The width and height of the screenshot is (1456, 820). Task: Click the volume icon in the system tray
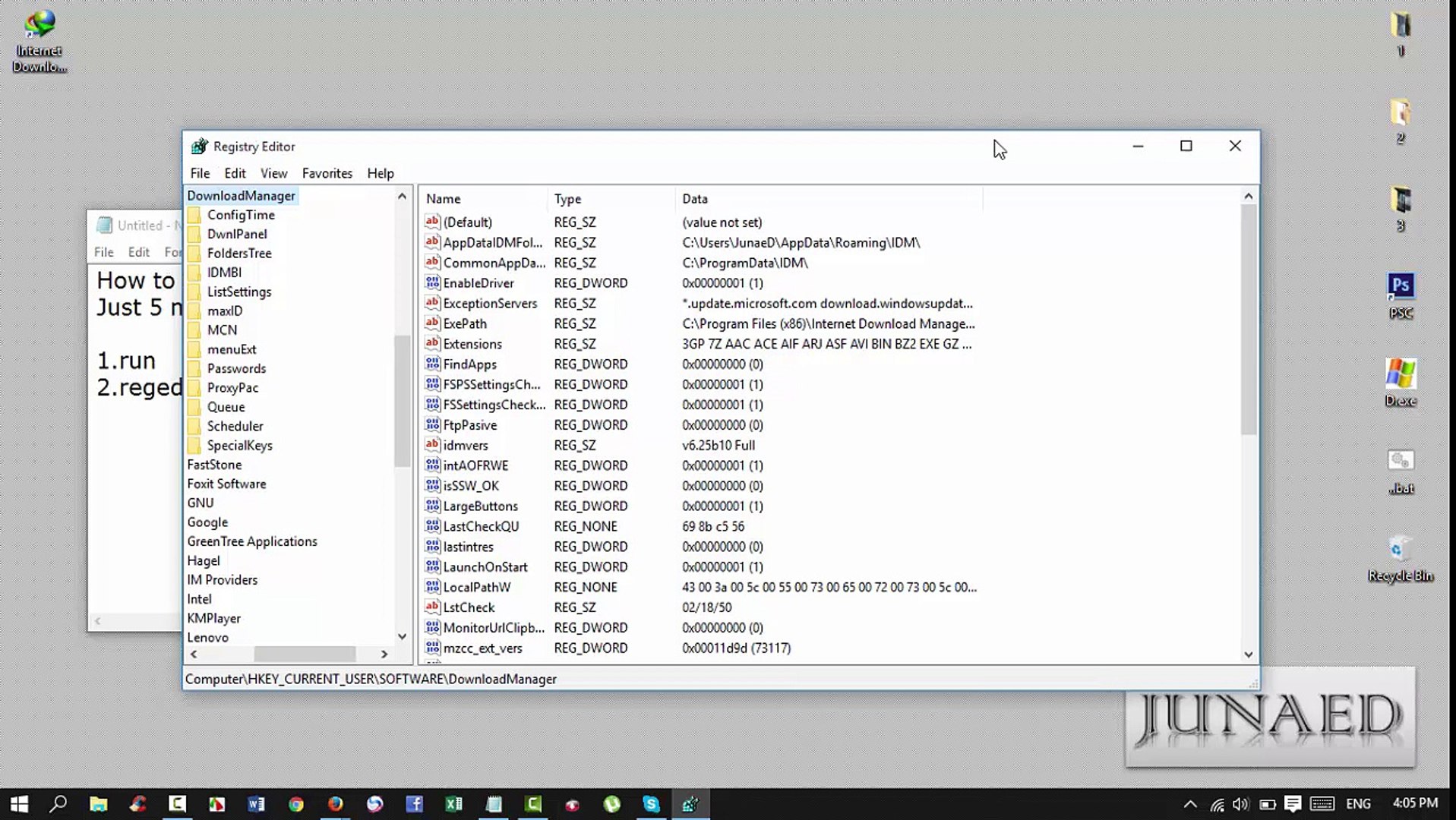point(1241,803)
